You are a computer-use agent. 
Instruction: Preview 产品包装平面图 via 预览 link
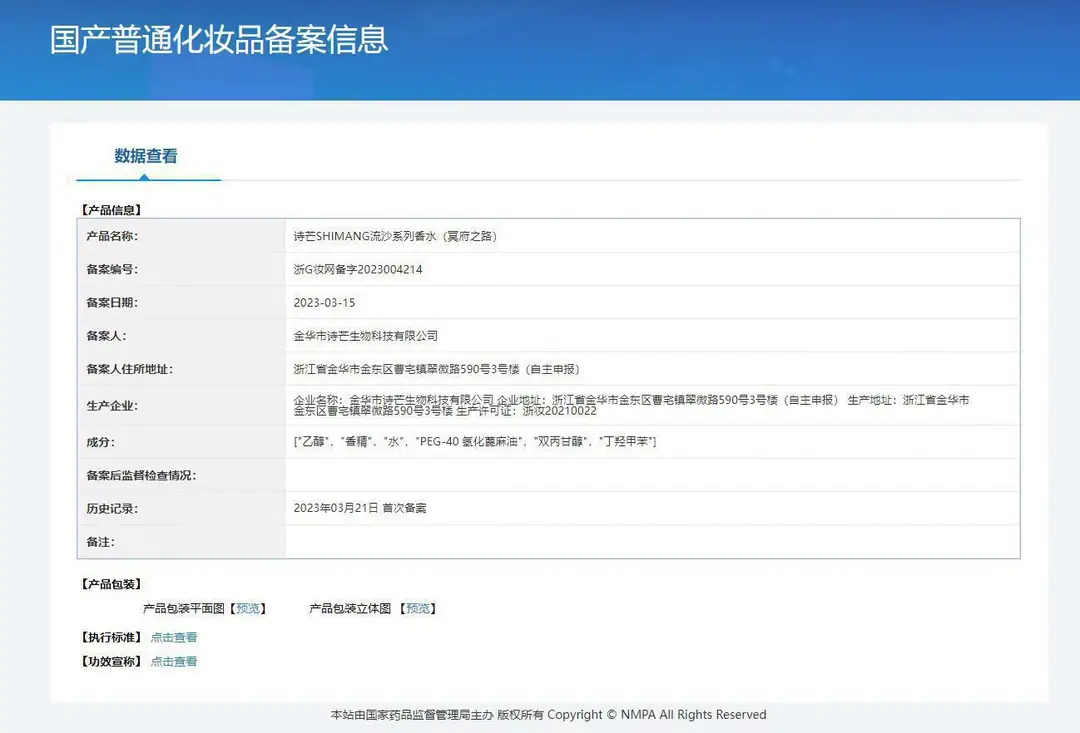[x=248, y=608]
